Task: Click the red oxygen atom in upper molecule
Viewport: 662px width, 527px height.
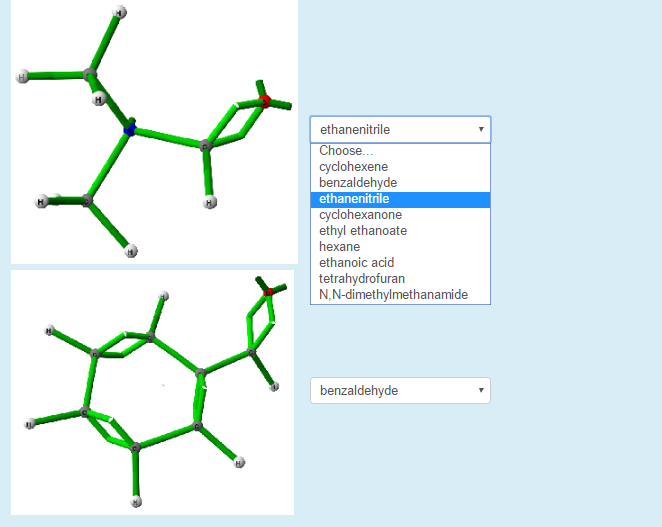Action: [265, 101]
